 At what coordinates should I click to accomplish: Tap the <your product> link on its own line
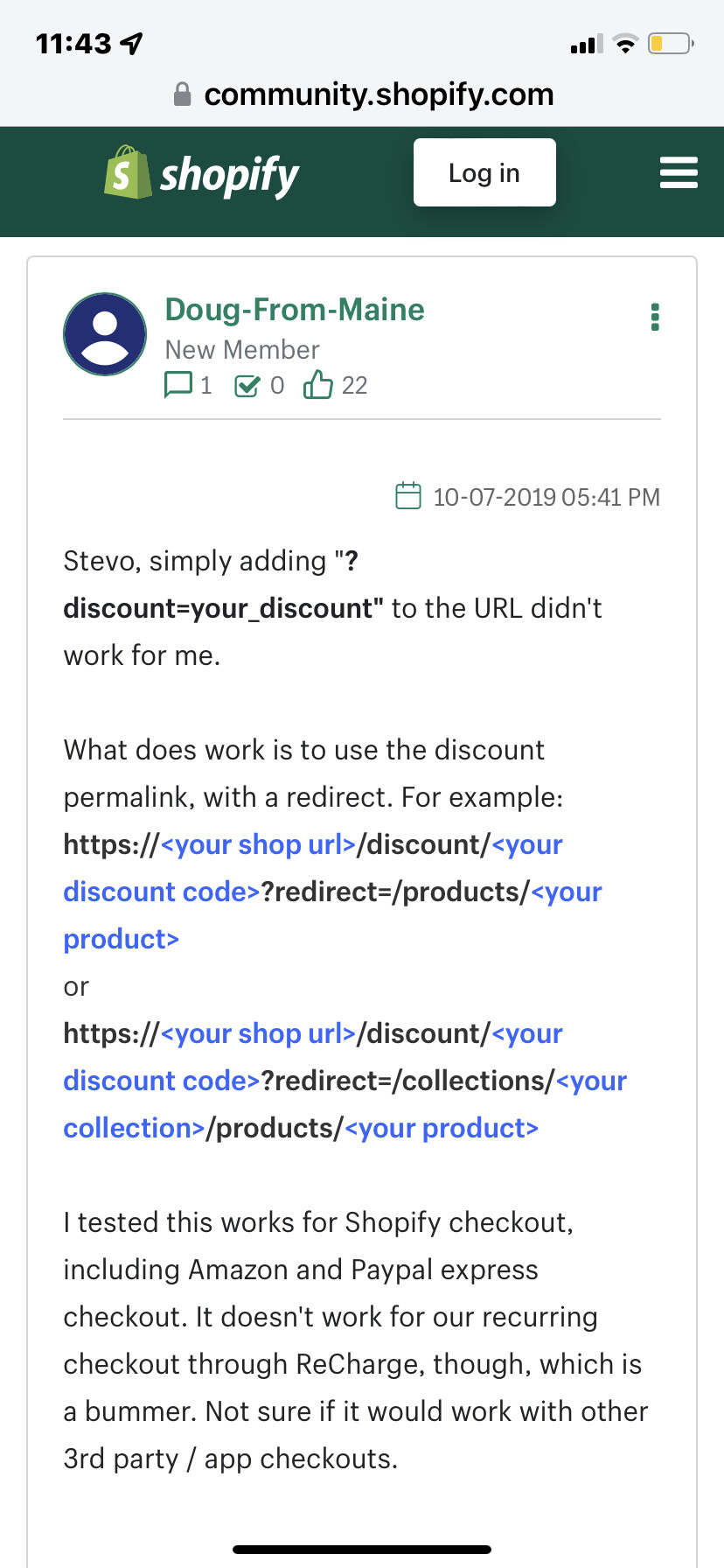click(x=121, y=939)
